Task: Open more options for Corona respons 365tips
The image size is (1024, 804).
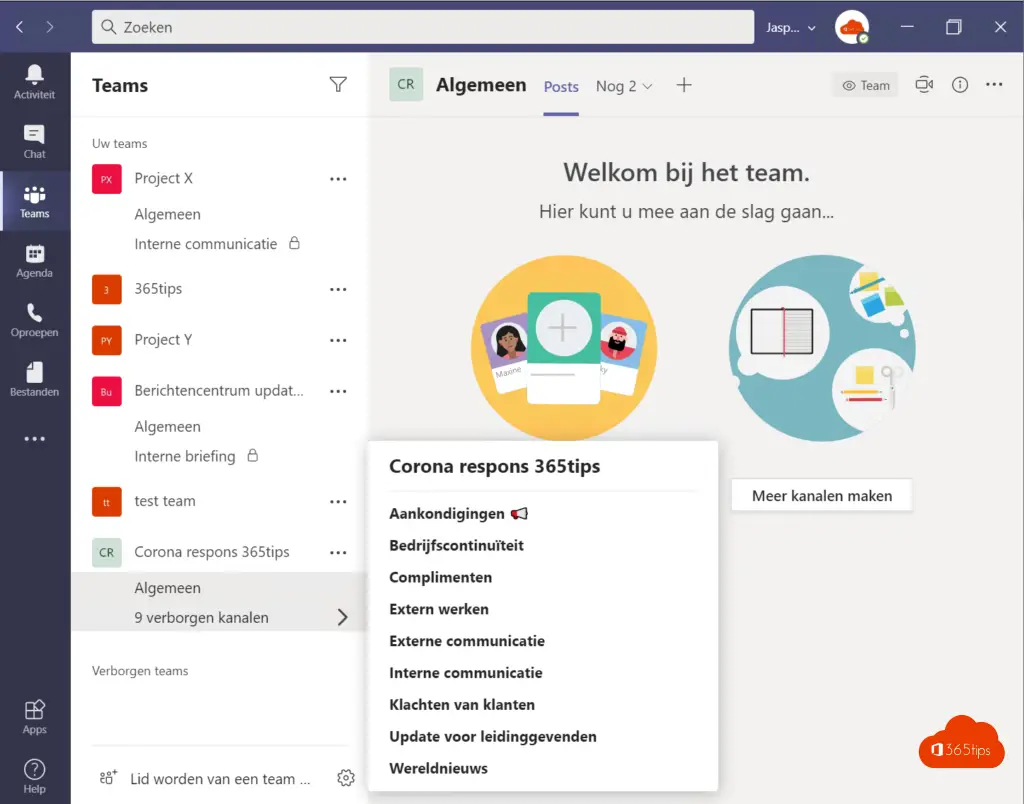Action: 338,553
